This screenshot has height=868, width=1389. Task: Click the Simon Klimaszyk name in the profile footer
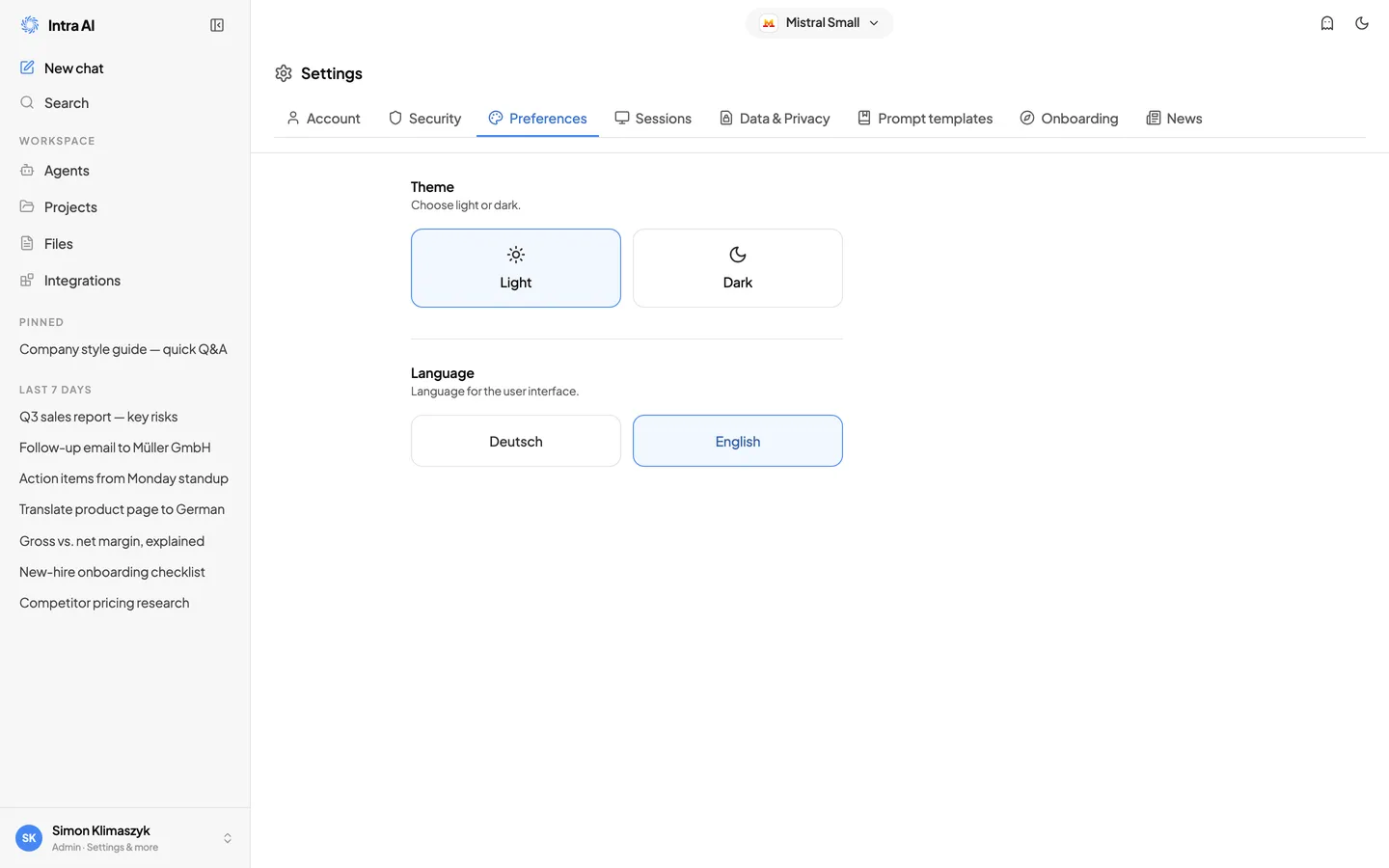[101, 830]
